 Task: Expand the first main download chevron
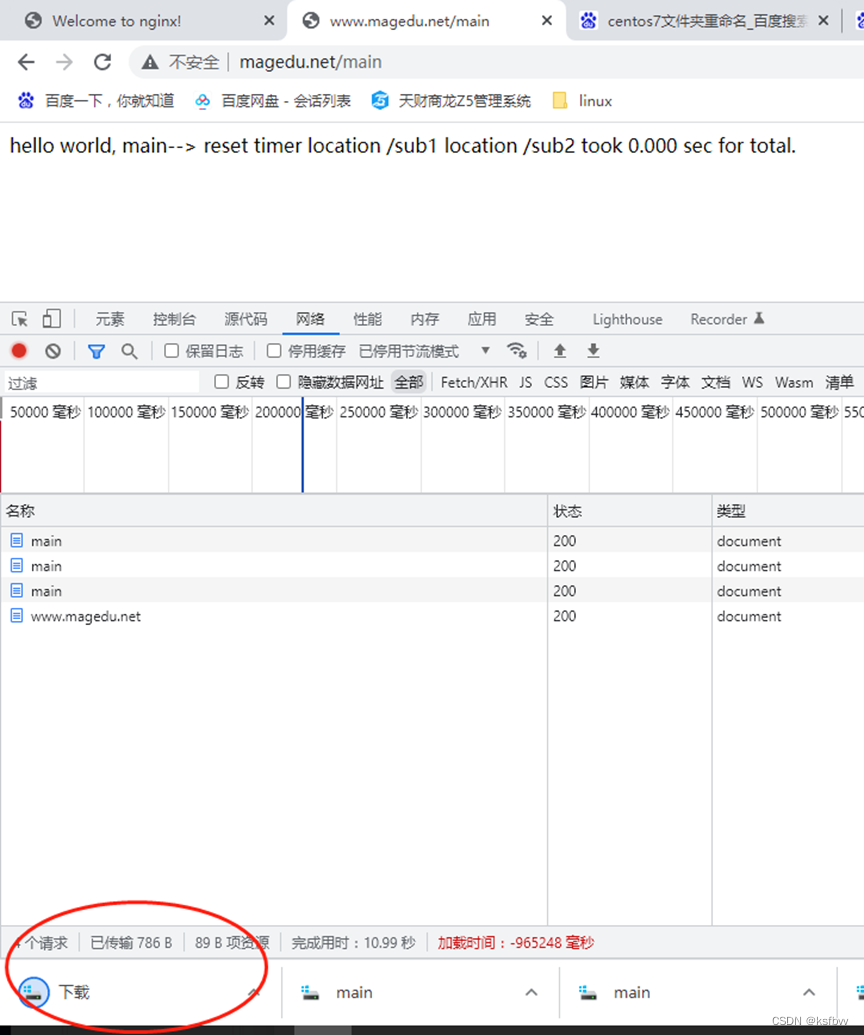[x=531, y=992]
